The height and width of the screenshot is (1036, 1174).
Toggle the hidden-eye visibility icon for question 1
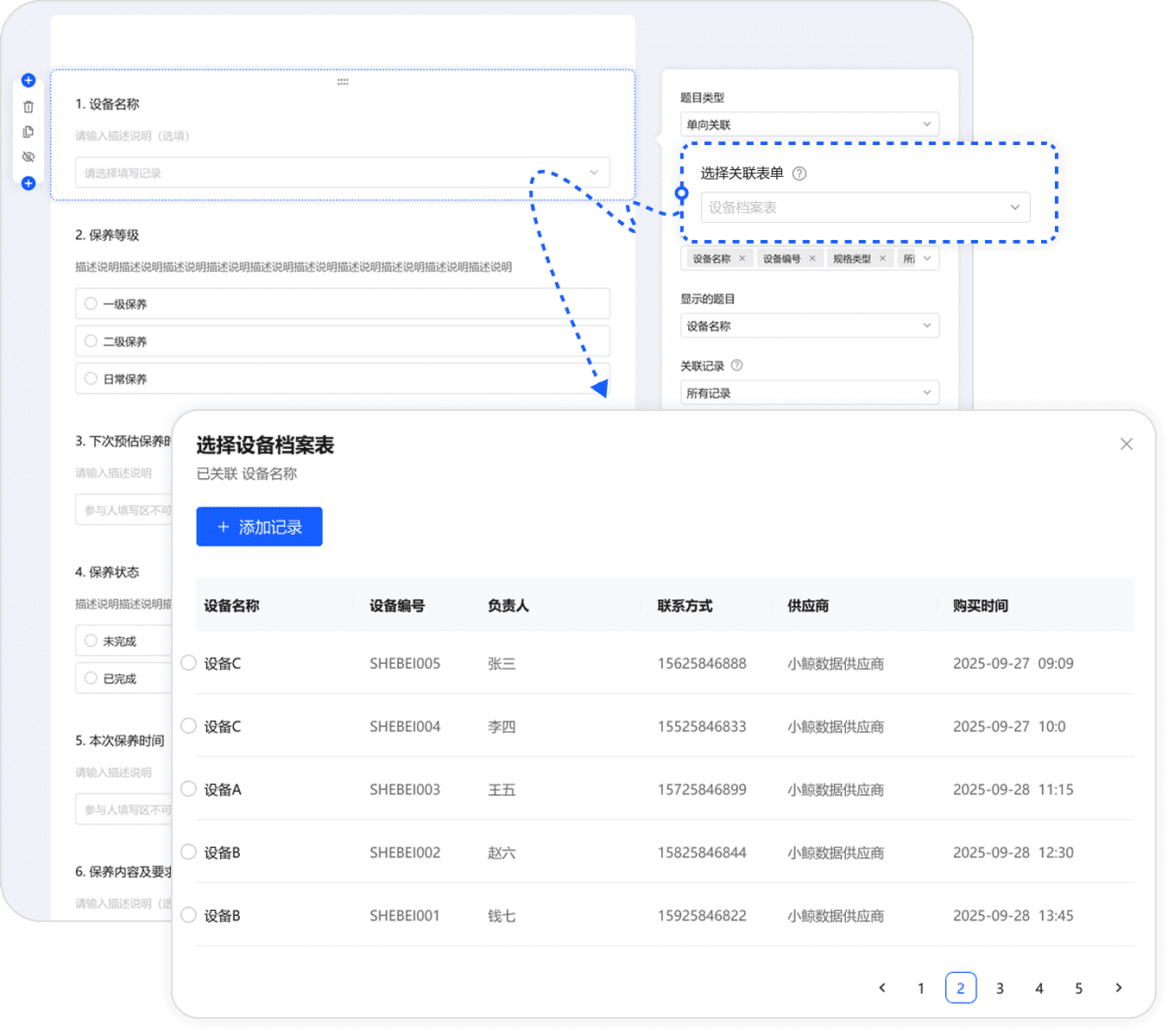(x=28, y=157)
